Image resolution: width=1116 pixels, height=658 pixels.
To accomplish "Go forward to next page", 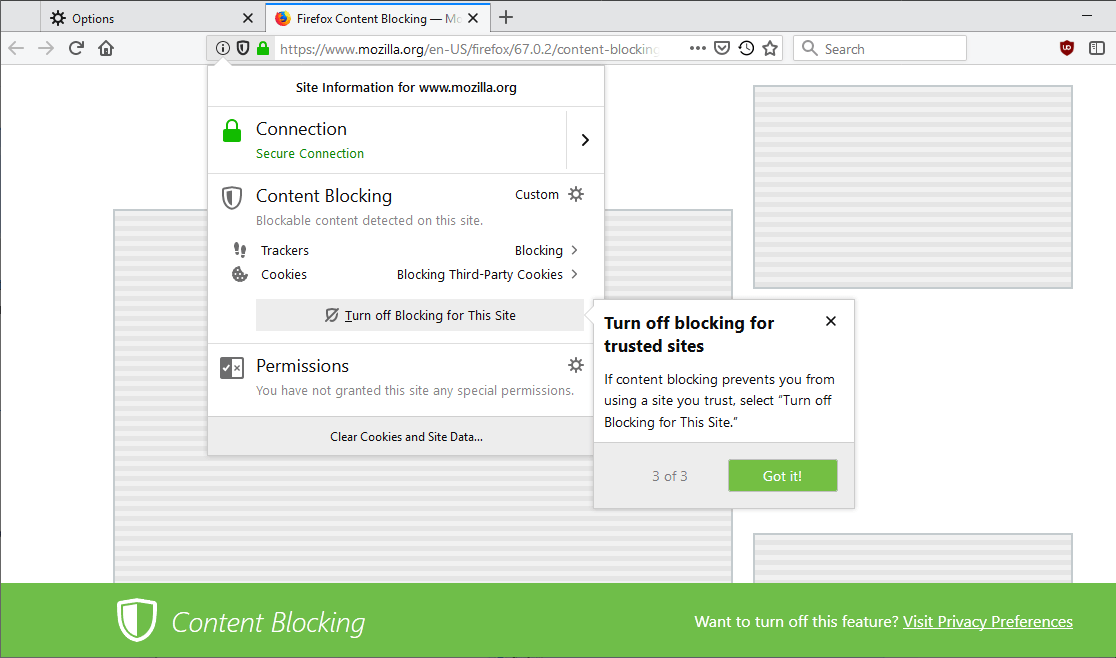I will click(46, 48).
